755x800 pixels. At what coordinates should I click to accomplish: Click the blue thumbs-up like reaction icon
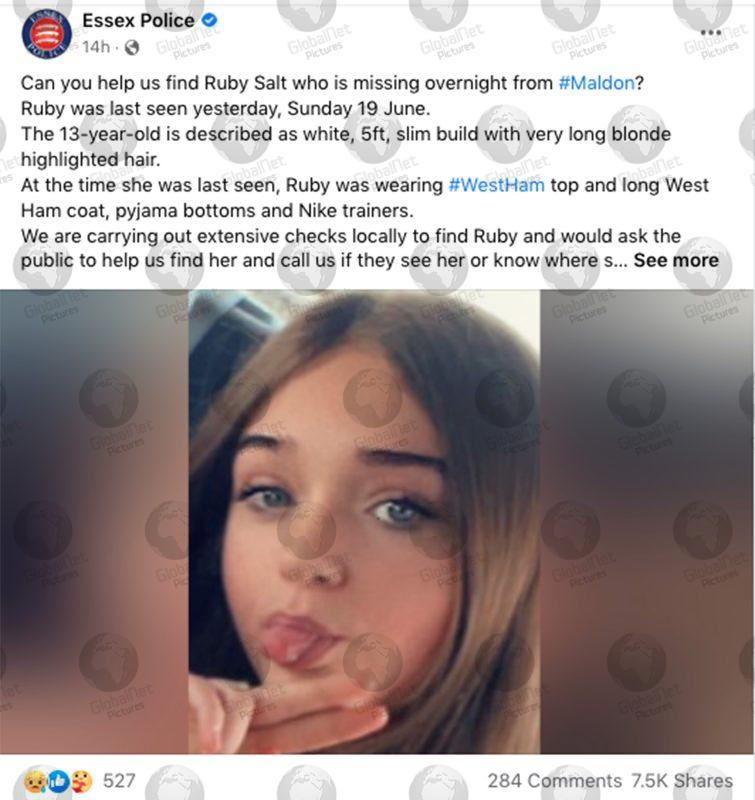59,781
